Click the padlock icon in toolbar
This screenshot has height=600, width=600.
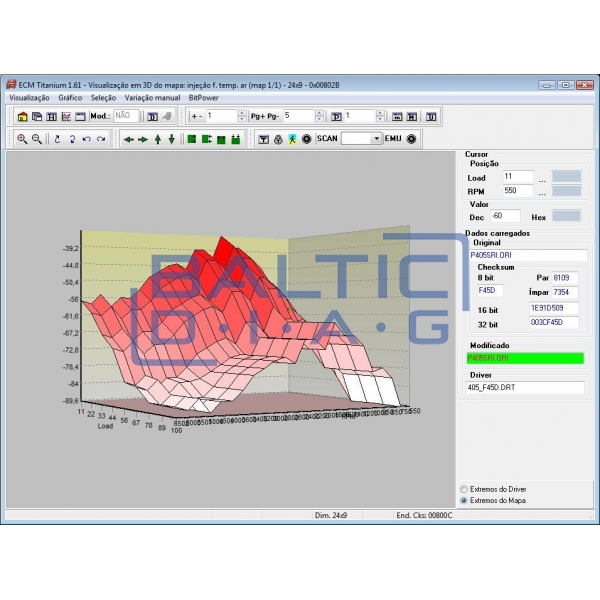click(278, 139)
